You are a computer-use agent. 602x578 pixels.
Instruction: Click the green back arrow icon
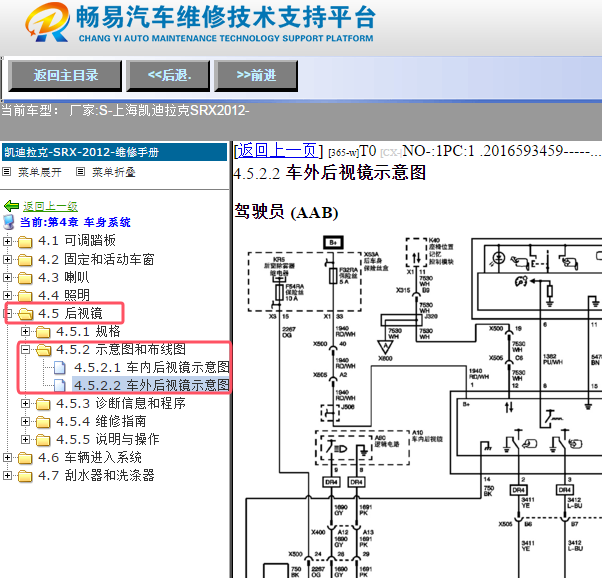[12, 206]
